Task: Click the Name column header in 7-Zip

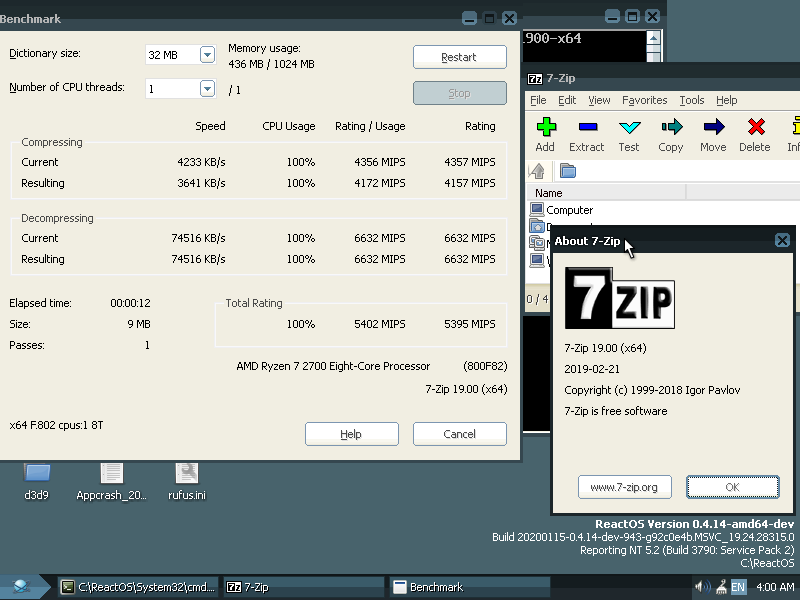Action: coord(606,193)
